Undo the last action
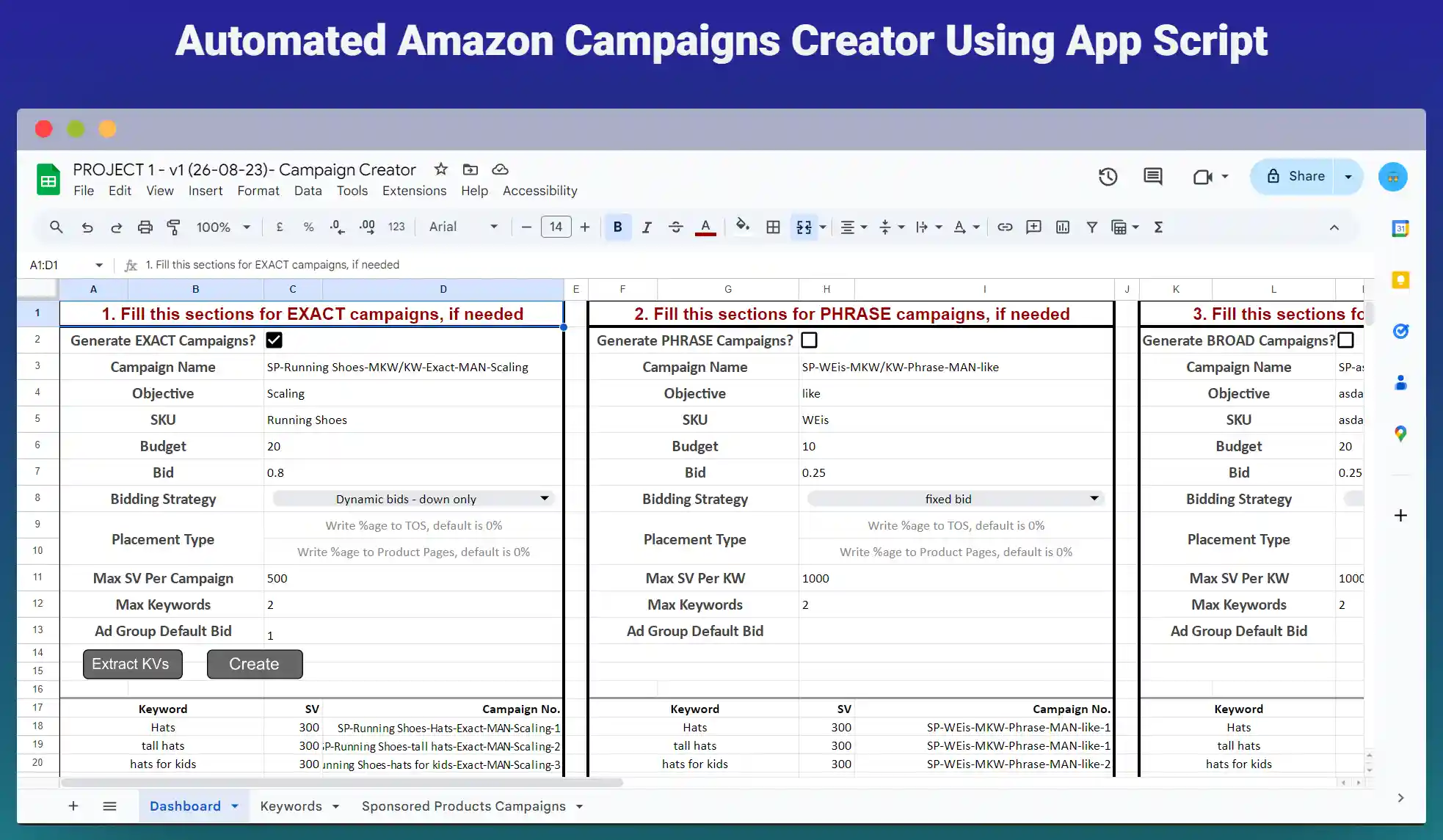Screen dimensions: 1443x840 click(87, 227)
